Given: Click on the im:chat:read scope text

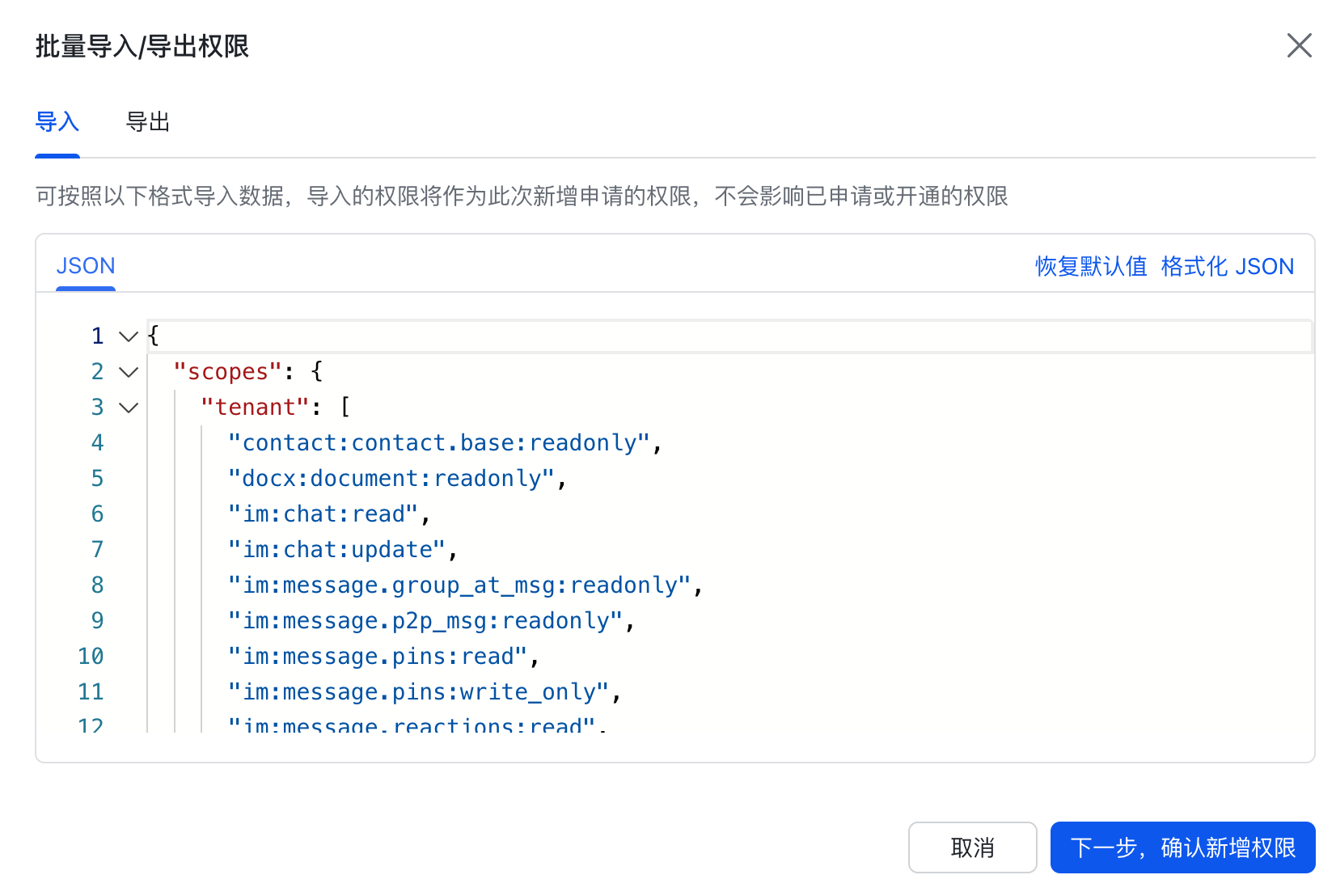Looking at the screenshot, I should 323,514.
